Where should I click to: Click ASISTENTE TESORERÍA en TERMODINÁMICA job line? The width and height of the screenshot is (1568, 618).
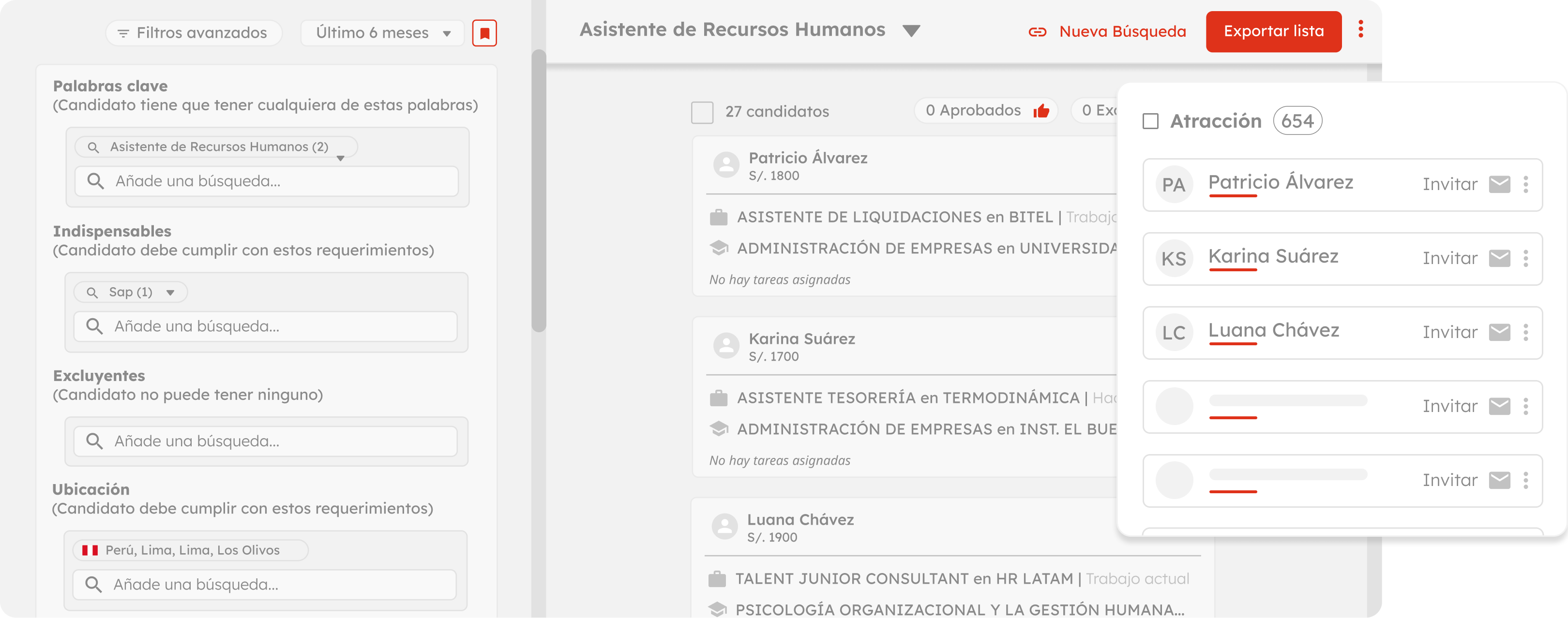908,398
